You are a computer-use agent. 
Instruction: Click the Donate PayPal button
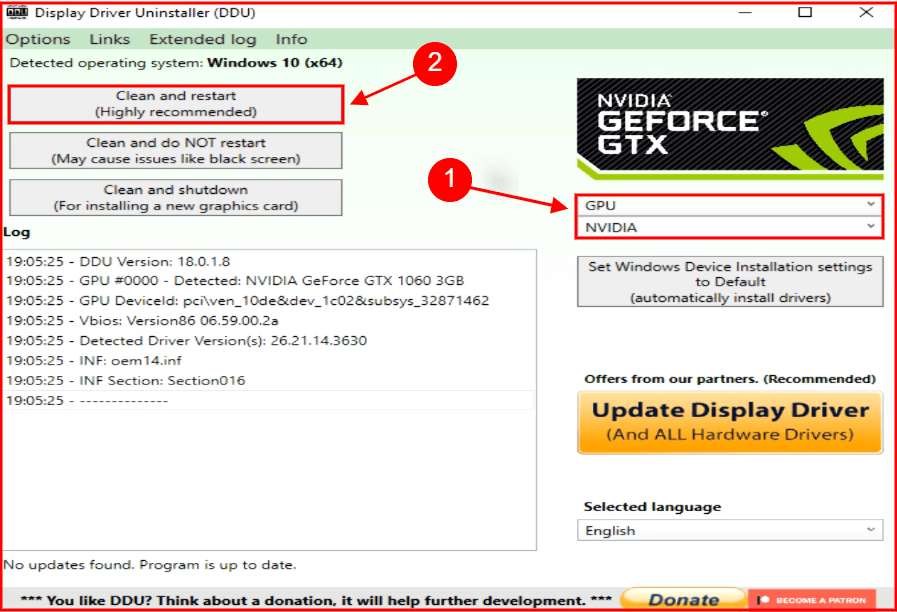(683, 598)
